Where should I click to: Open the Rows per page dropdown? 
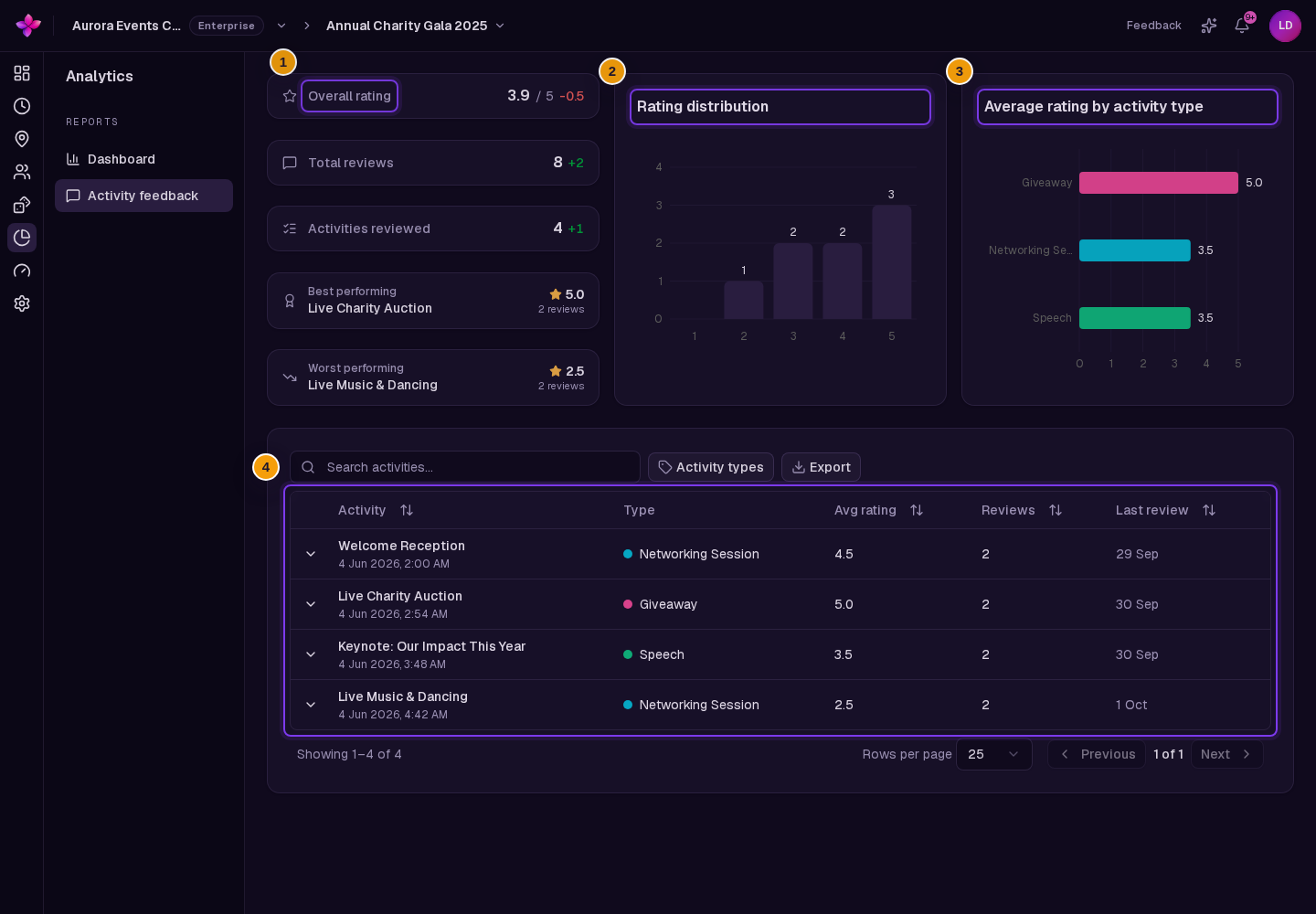(994, 754)
